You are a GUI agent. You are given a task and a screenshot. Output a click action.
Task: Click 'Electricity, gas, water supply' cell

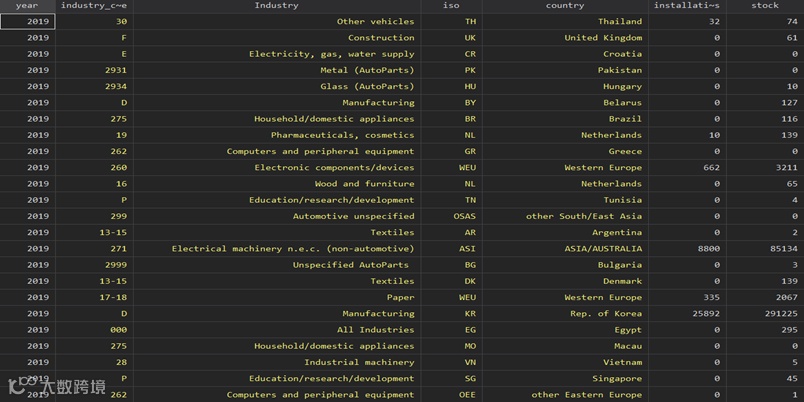point(277,54)
